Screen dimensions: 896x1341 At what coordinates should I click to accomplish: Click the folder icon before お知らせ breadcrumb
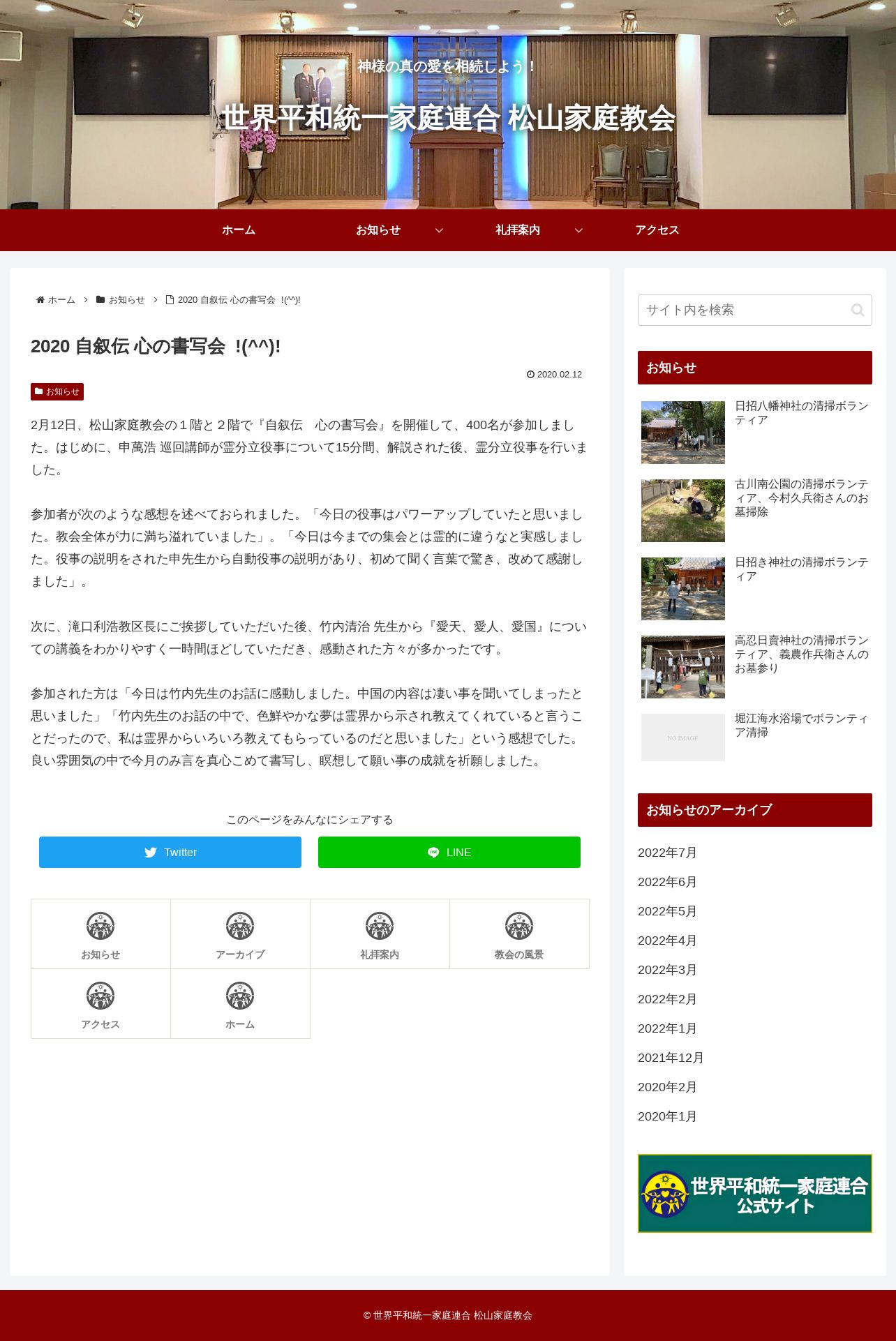pos(100,300)
